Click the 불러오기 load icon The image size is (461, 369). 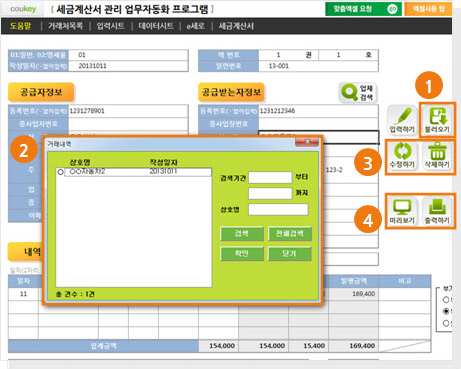point(437,120)
